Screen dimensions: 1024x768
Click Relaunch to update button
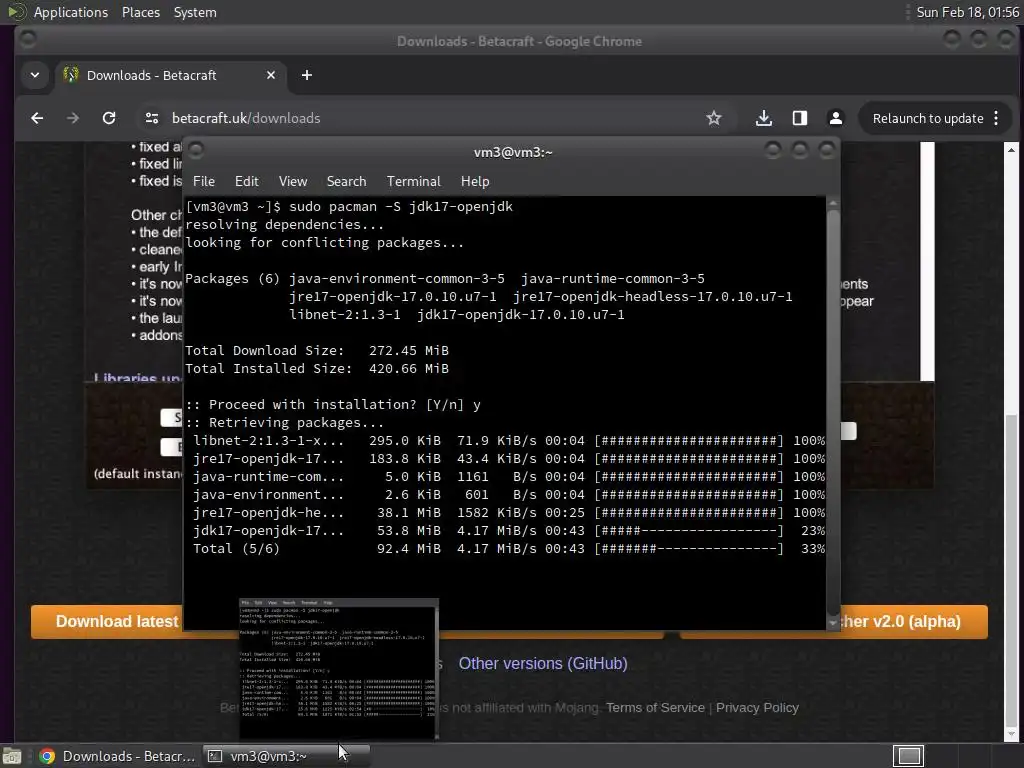pyautogui.click(x=928, y=118)
